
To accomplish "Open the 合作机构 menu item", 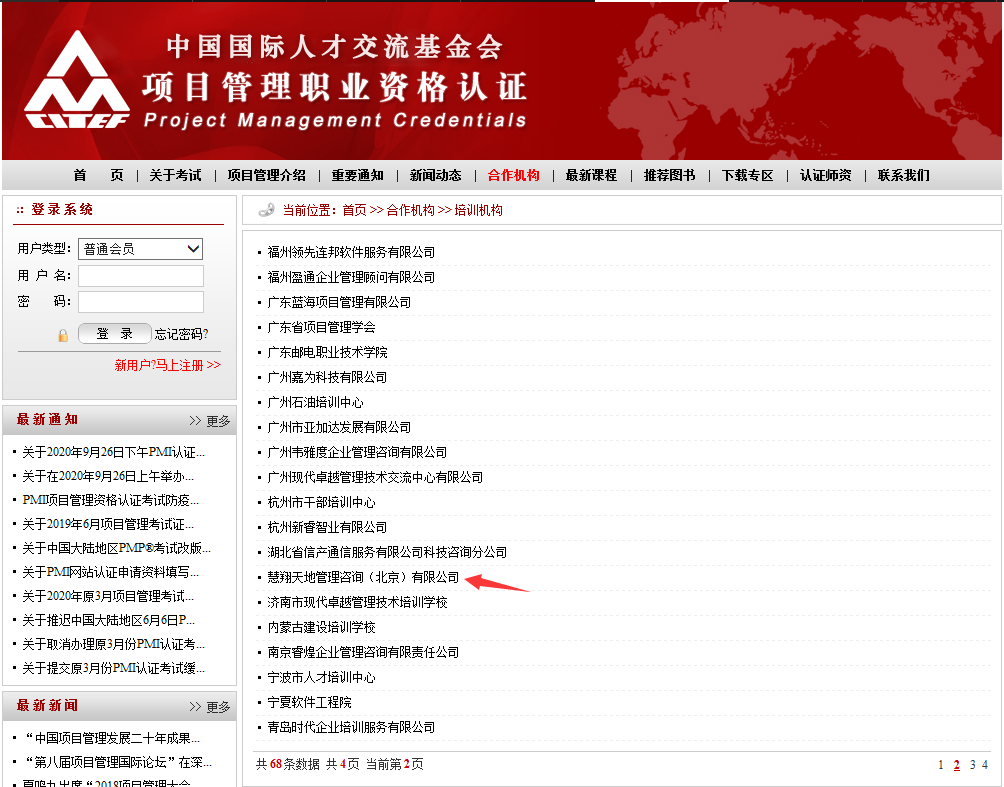I will point(513,175).
